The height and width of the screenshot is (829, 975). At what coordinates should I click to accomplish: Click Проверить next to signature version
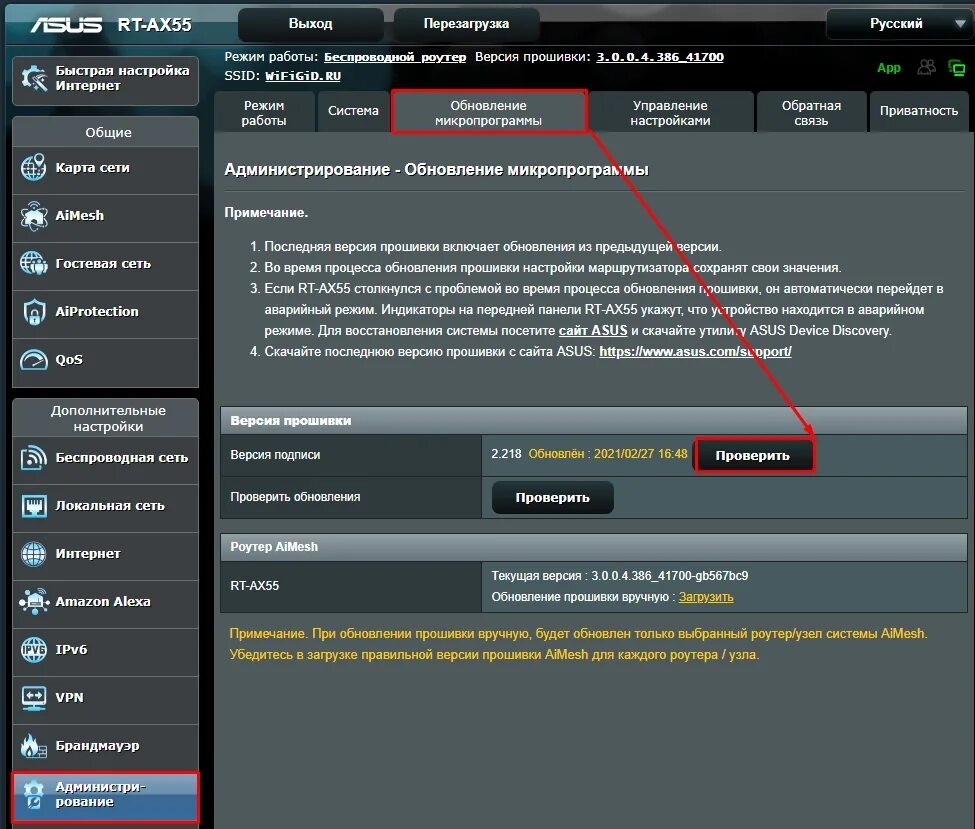[753, 456]
